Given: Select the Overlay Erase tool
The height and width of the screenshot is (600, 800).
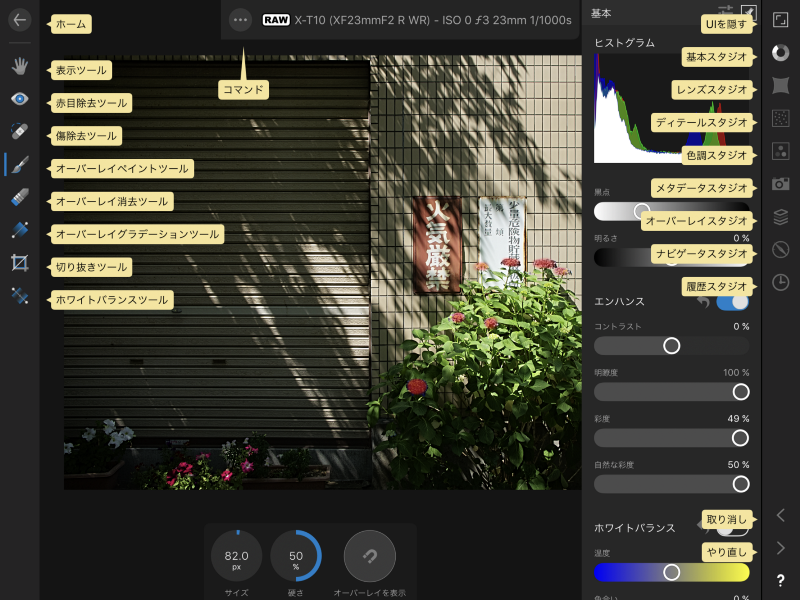Looking at the screenshot, I should (x=19, y=197).
